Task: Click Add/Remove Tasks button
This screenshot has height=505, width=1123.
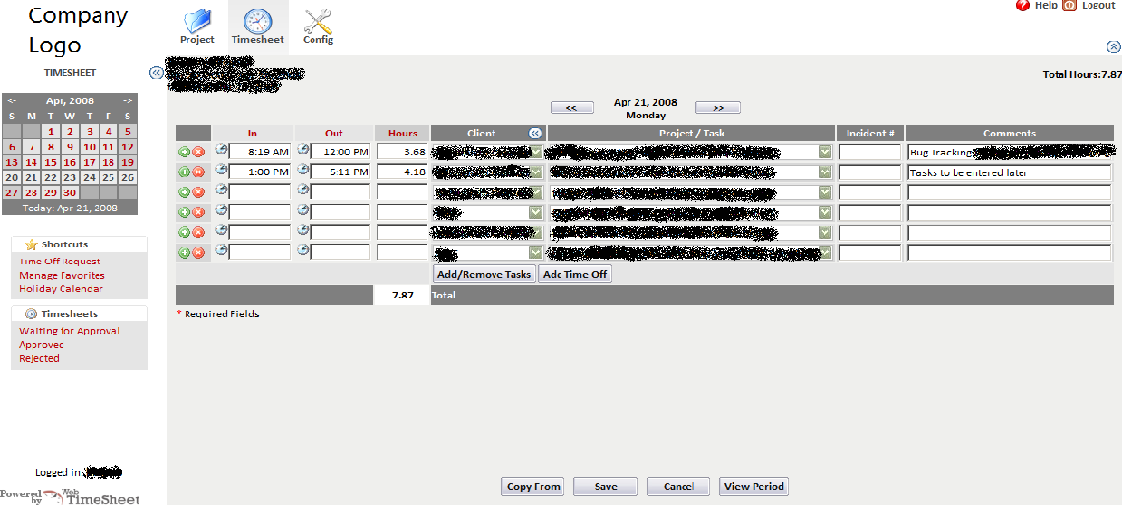Action: [x=484, y=274]
